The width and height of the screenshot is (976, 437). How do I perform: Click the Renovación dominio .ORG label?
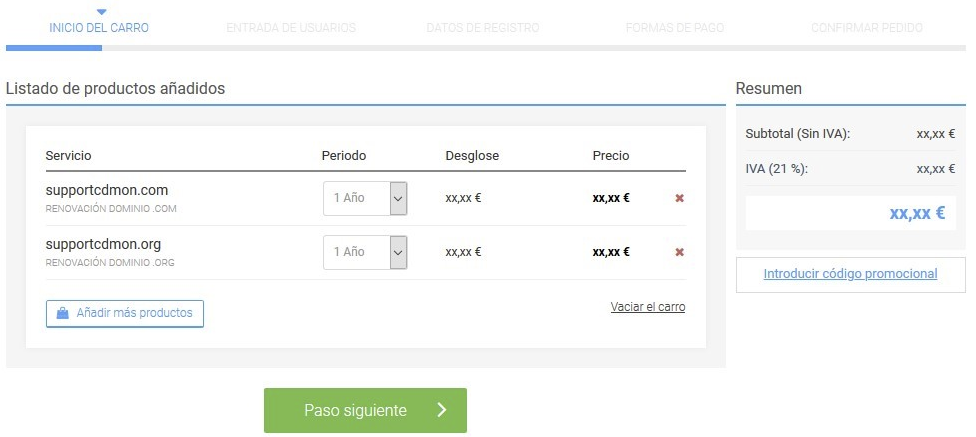(x=110, y=263)
